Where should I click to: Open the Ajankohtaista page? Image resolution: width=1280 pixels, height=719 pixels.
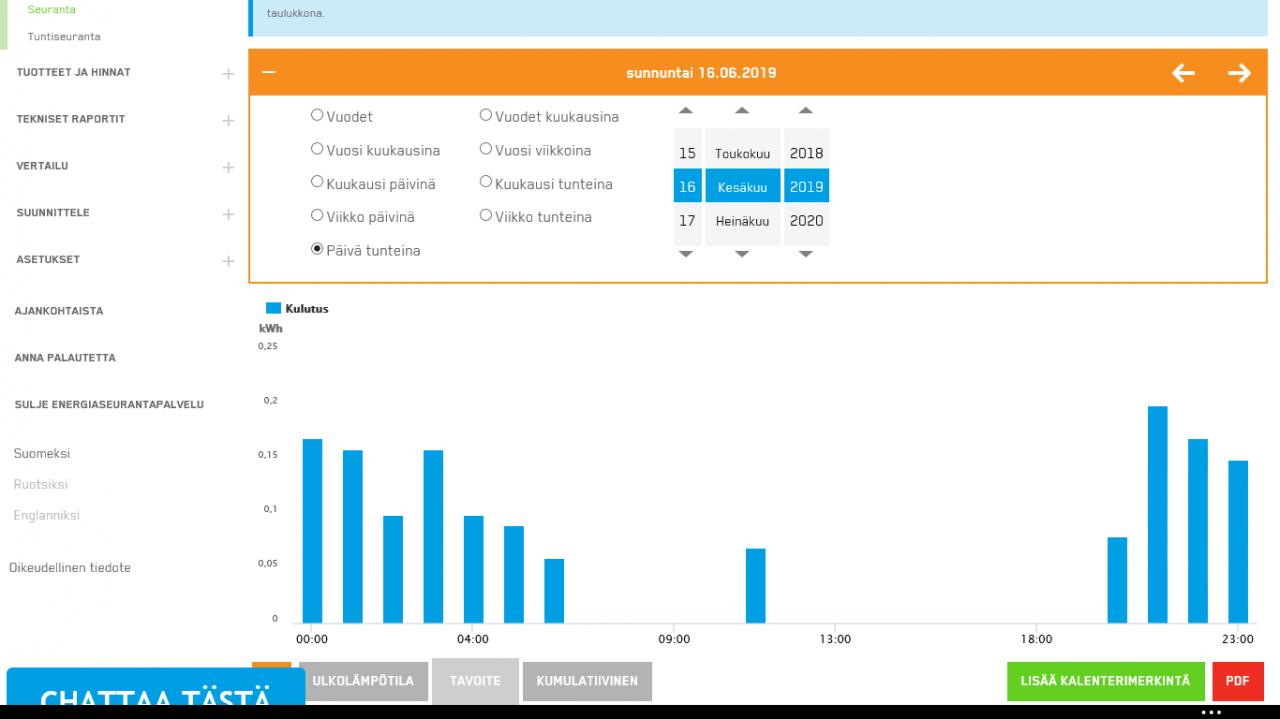(x=59, y=311)
